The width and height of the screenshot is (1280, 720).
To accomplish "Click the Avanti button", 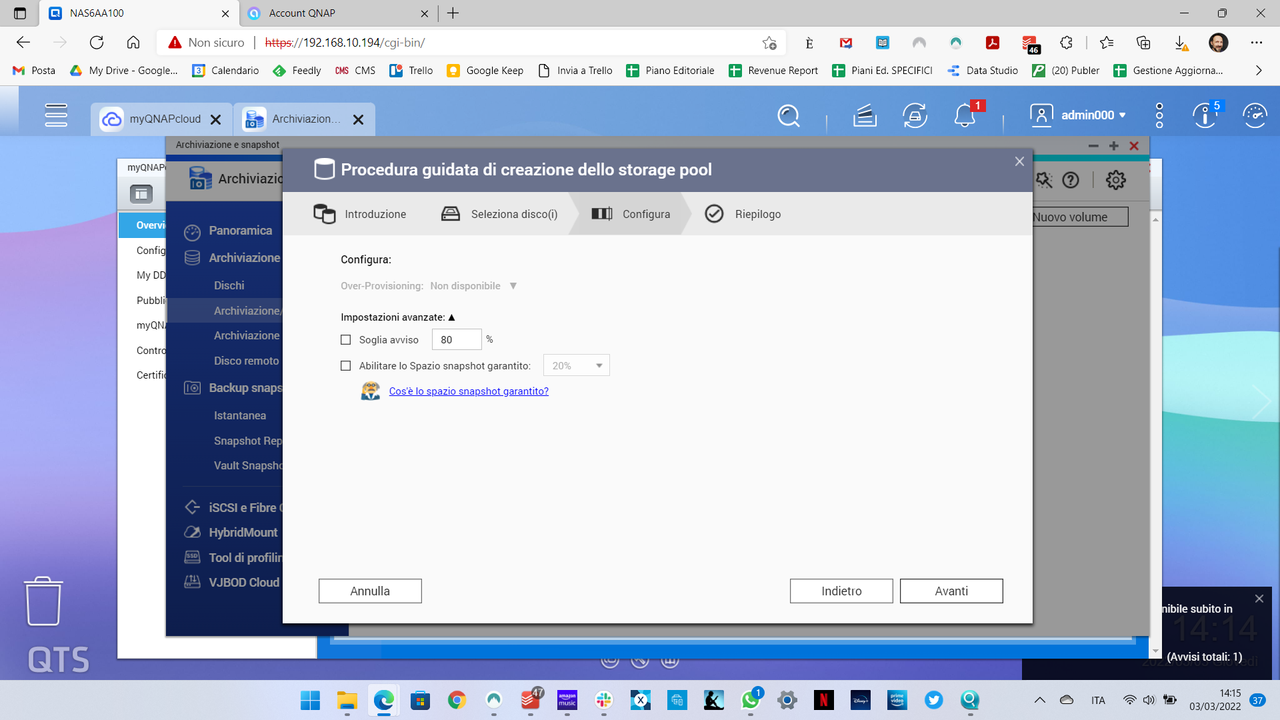I will coord(951,591).
